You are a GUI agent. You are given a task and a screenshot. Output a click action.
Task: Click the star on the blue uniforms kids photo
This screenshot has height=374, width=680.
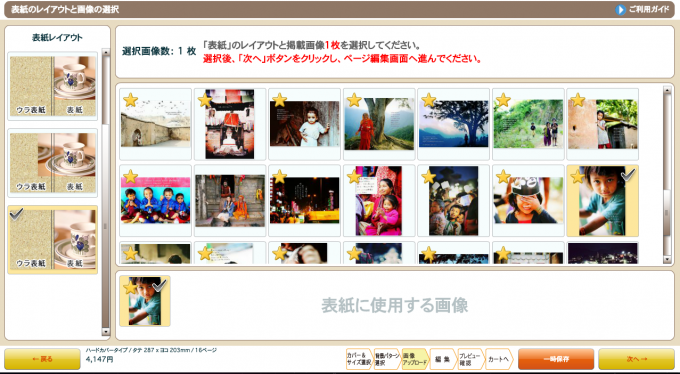point(130,176)
